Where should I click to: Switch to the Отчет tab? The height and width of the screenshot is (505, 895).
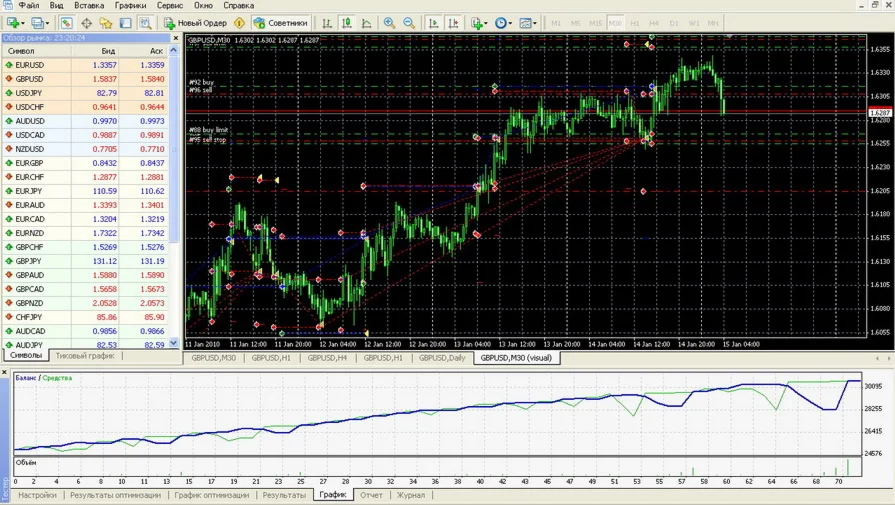pos(371,495)
